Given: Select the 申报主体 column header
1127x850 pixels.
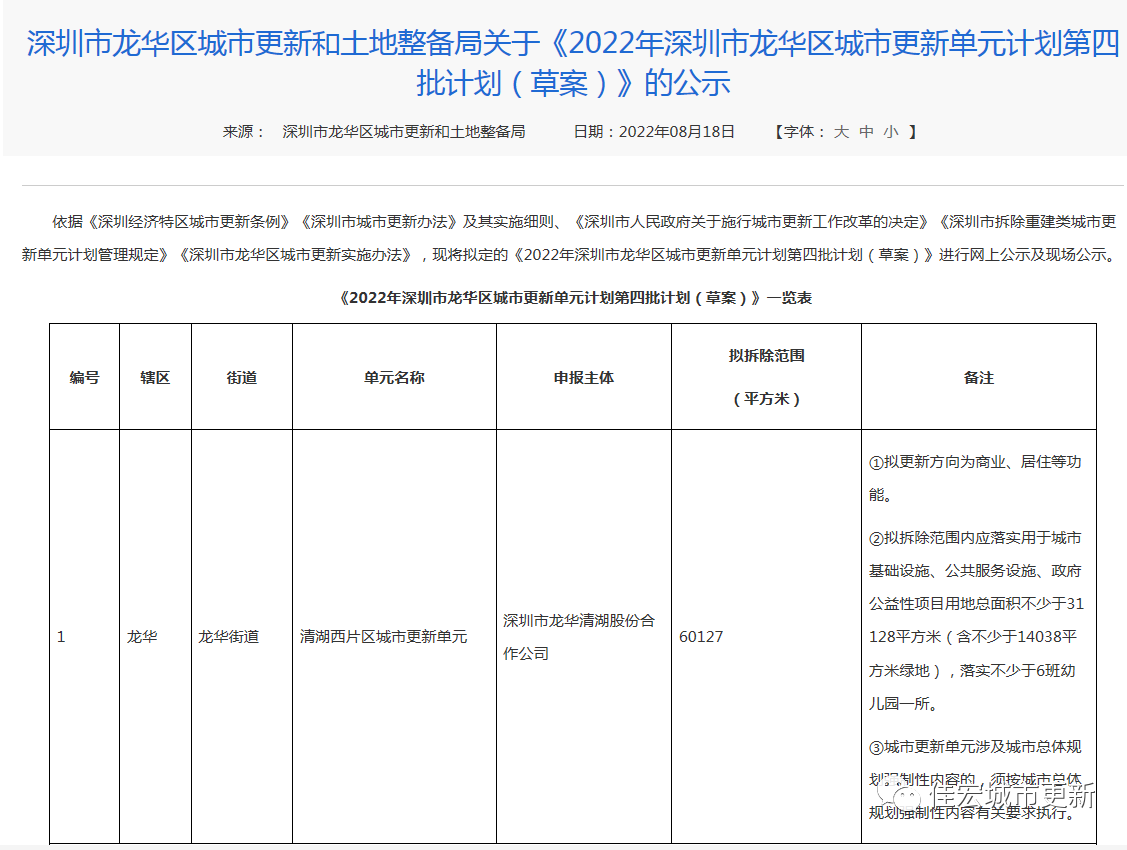Looking at the screenshot, I should click(x=583, y=377).
